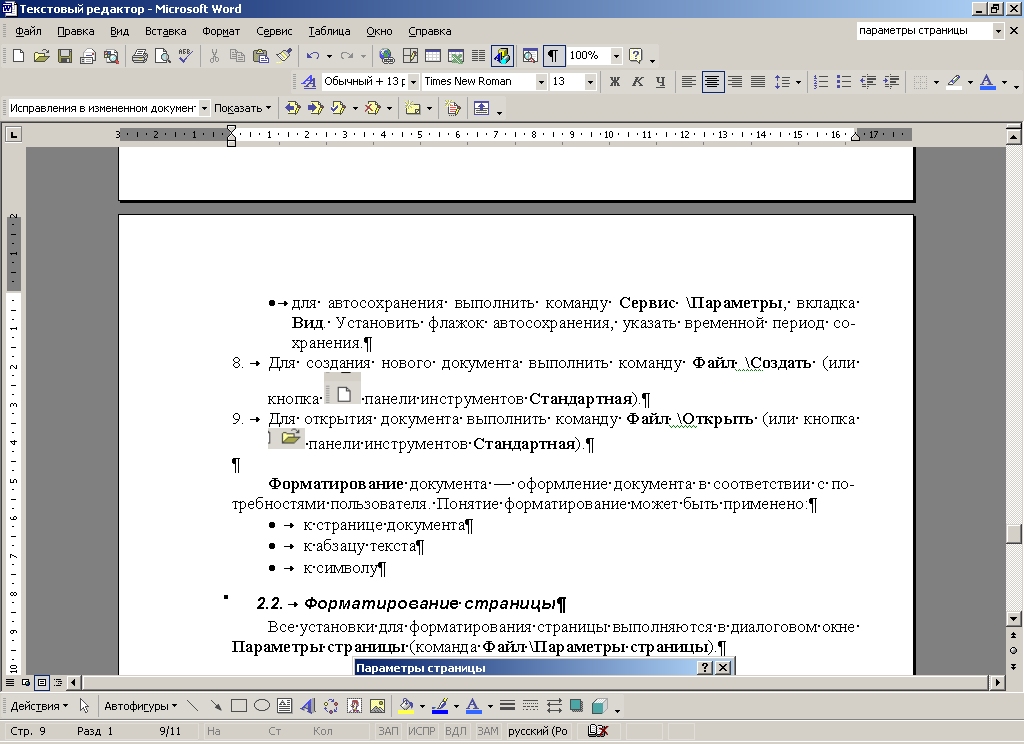The image size is (1024, 744).
Task: Toggle underline (Ч) formatting
Action: tap(660, 82)
